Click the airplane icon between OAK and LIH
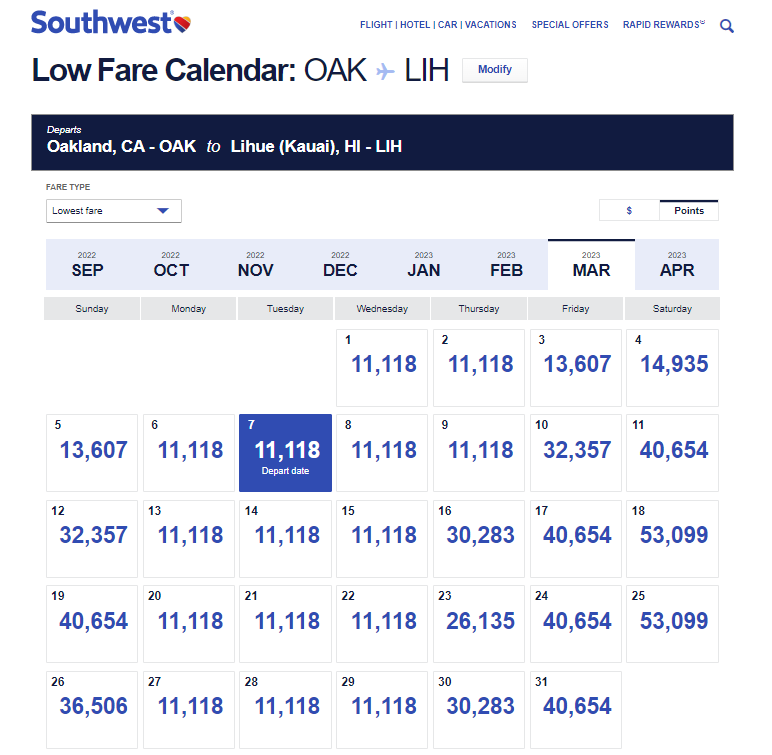772x755 pixels. coord(385,71)
